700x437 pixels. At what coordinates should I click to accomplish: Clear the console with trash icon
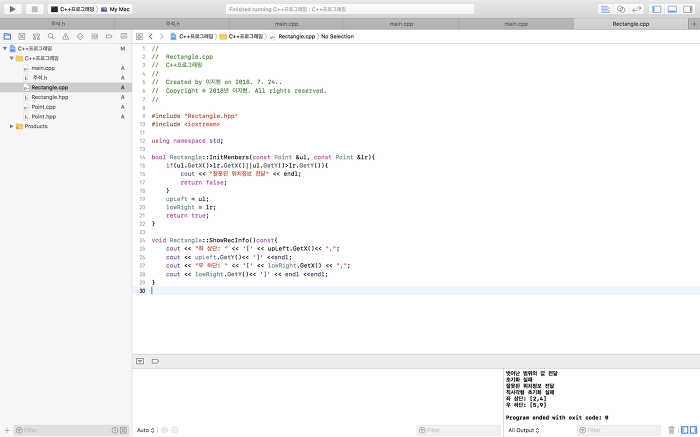pyautogui.click(x=671, y=430)
